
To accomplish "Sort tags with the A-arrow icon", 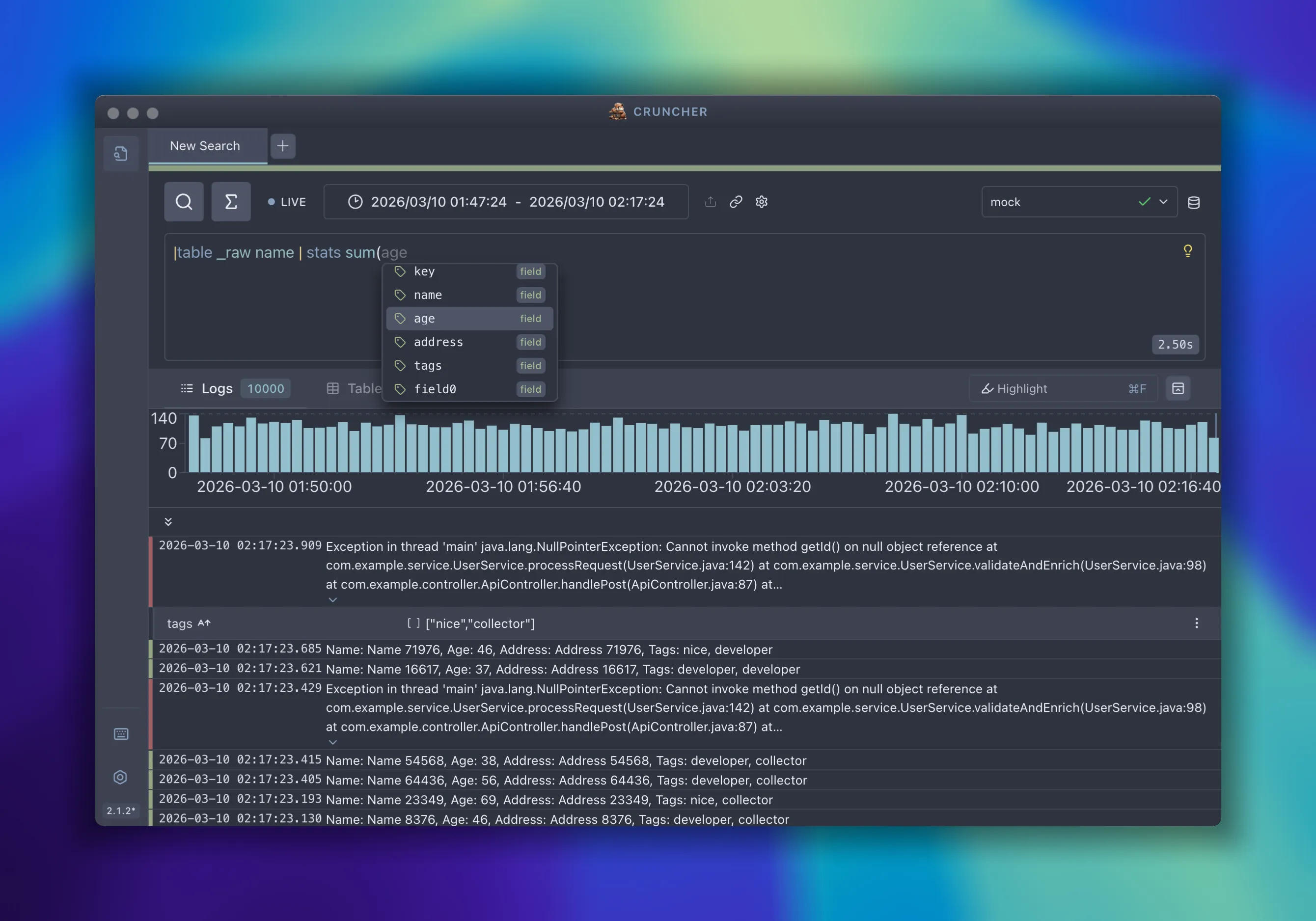I will tap(204, 623).
